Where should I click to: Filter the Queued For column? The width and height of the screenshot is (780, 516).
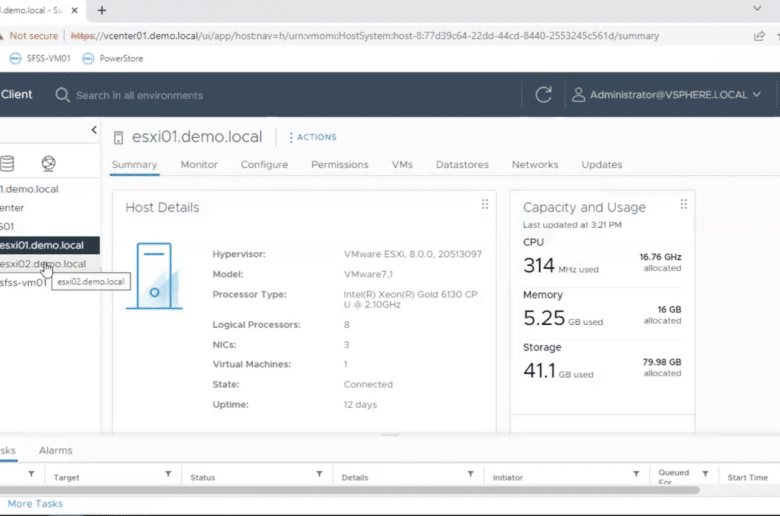(705, 474)
